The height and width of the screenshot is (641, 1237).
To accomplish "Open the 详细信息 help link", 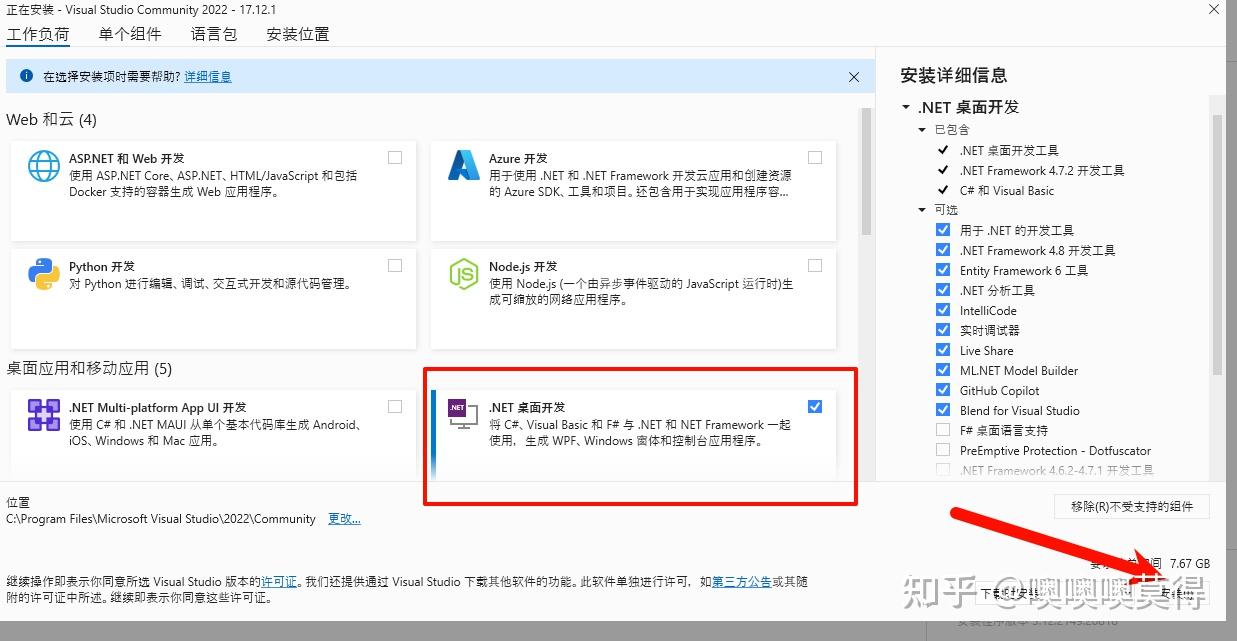I will 208,77.
